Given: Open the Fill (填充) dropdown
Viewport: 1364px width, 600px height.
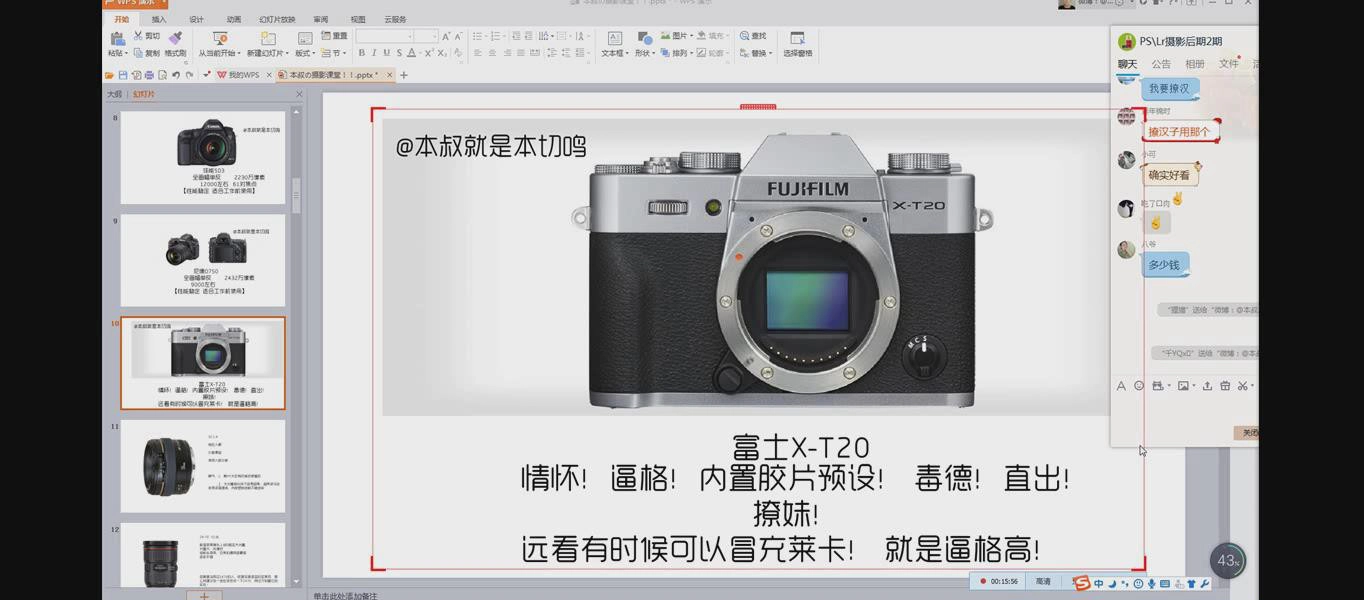Looking at the screenshot, I should [x=712, y=36].
